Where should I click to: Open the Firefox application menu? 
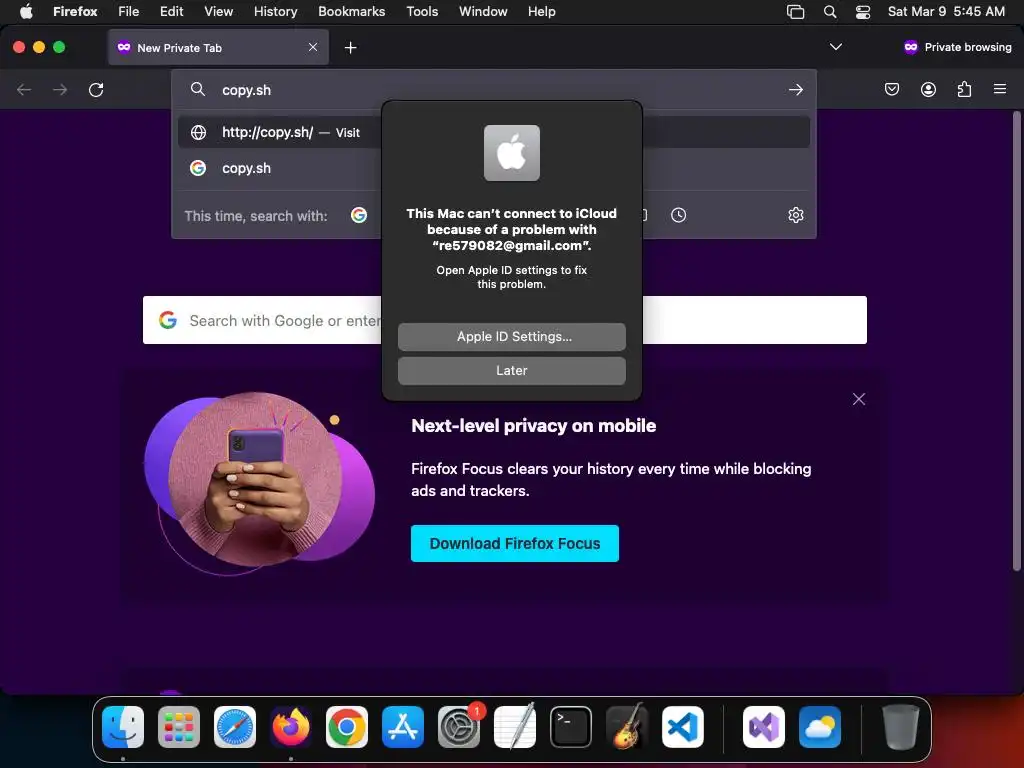click(x=999, y=89)
